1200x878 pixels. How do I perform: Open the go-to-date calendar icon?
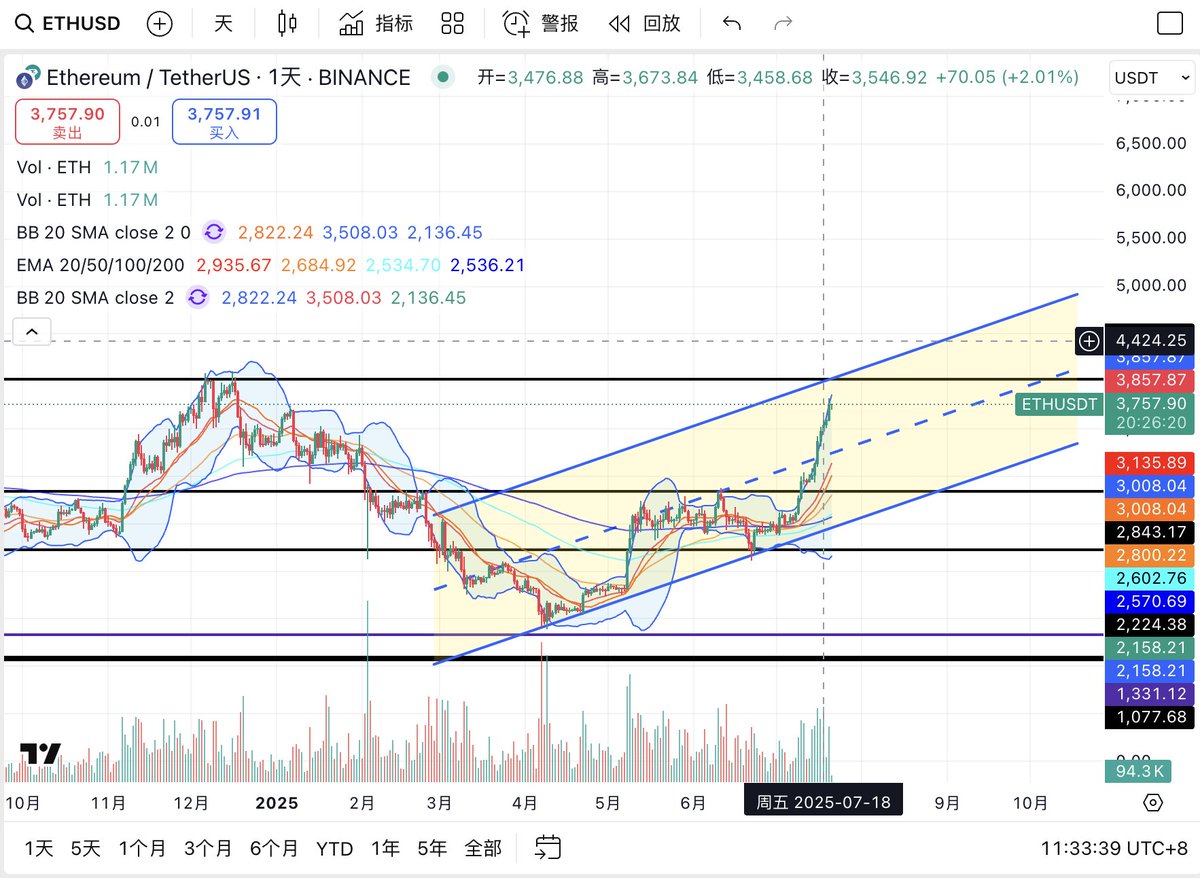click(x=547, y=849)
